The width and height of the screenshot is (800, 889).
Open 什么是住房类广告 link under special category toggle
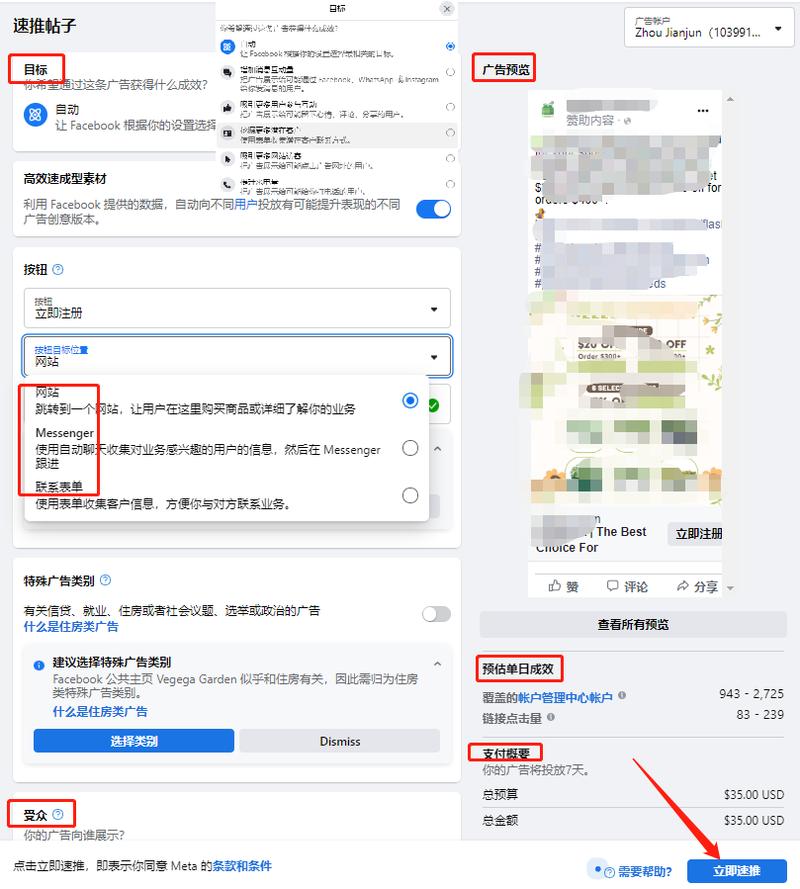71,626
